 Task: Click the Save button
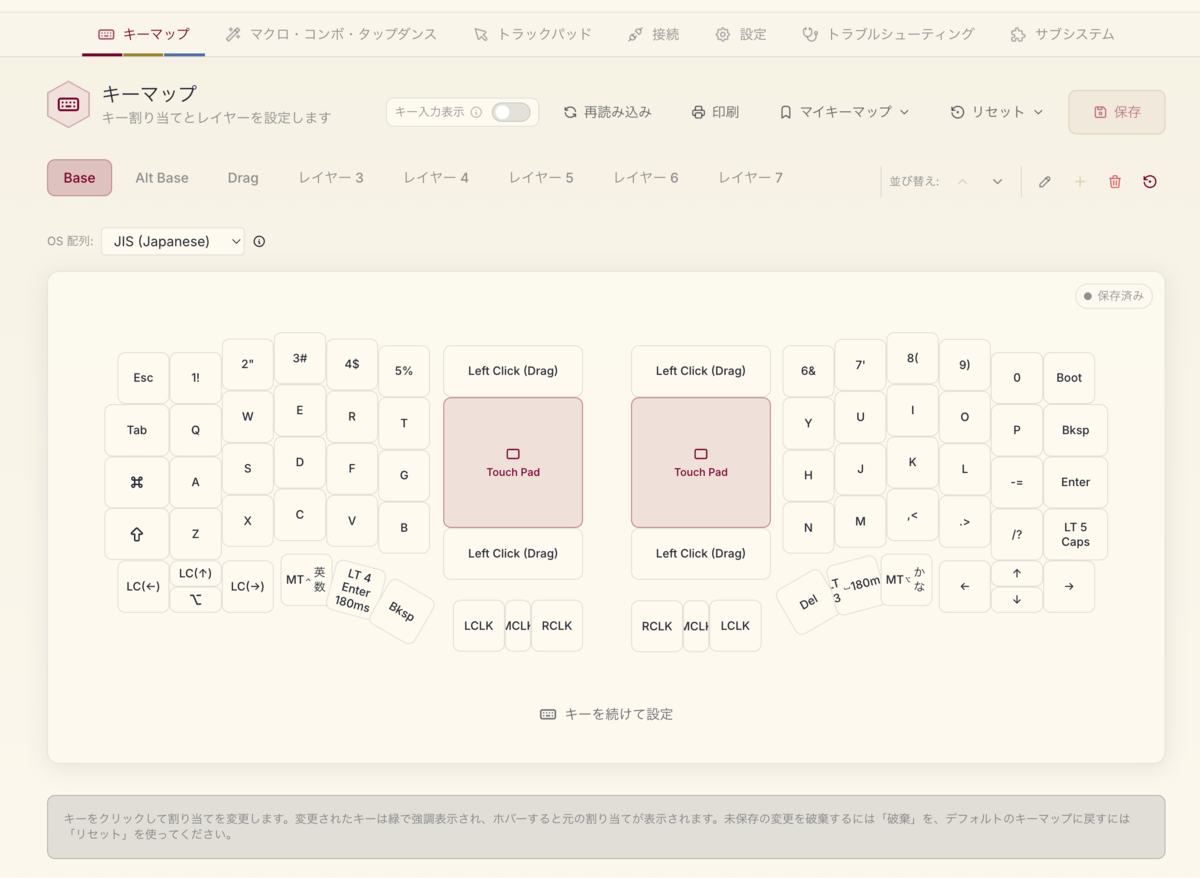pyautogui.click(x=1117, y=112)
